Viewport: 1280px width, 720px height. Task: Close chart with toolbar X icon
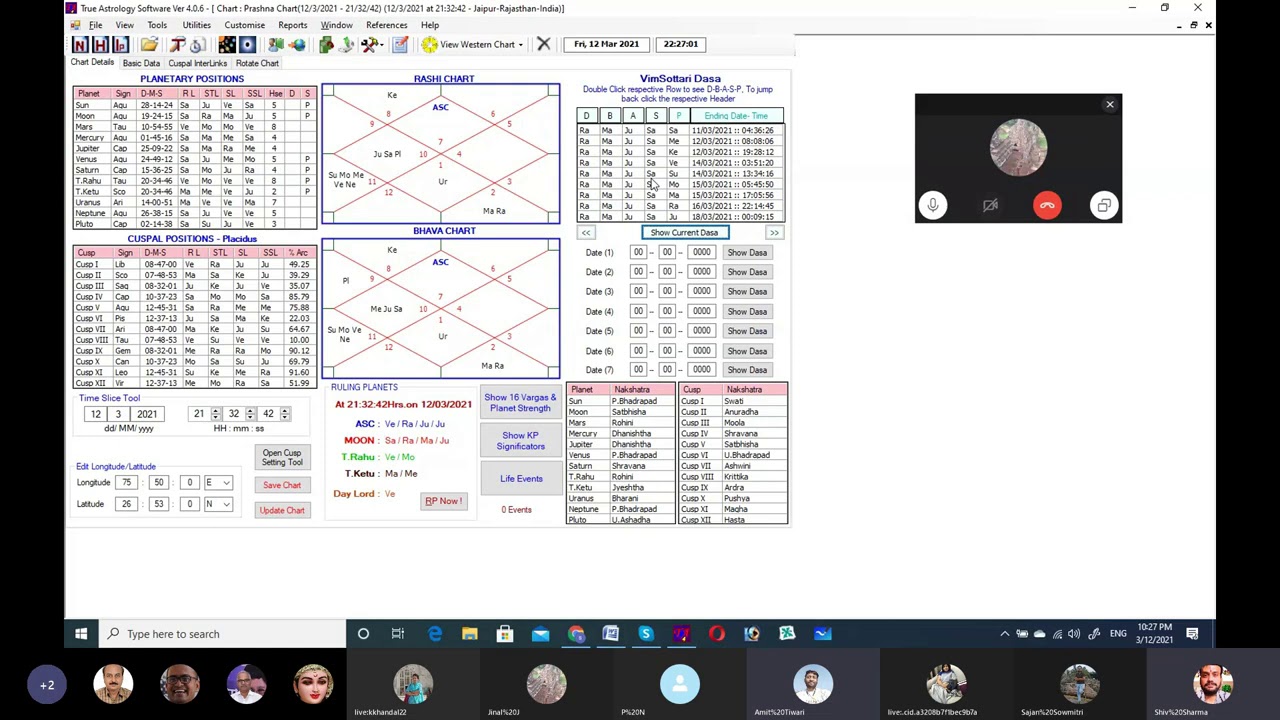click(x=543, y=44)
